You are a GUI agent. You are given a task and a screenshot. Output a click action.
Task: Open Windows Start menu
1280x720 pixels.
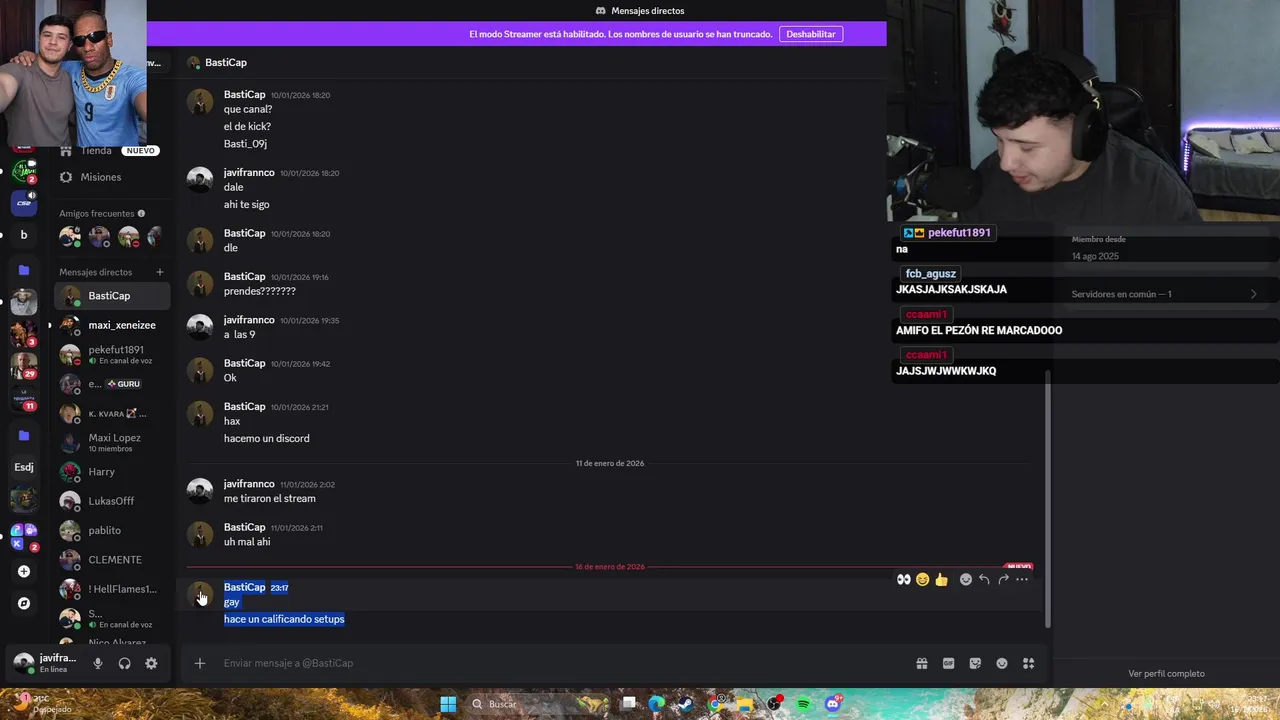coord(448,704)
